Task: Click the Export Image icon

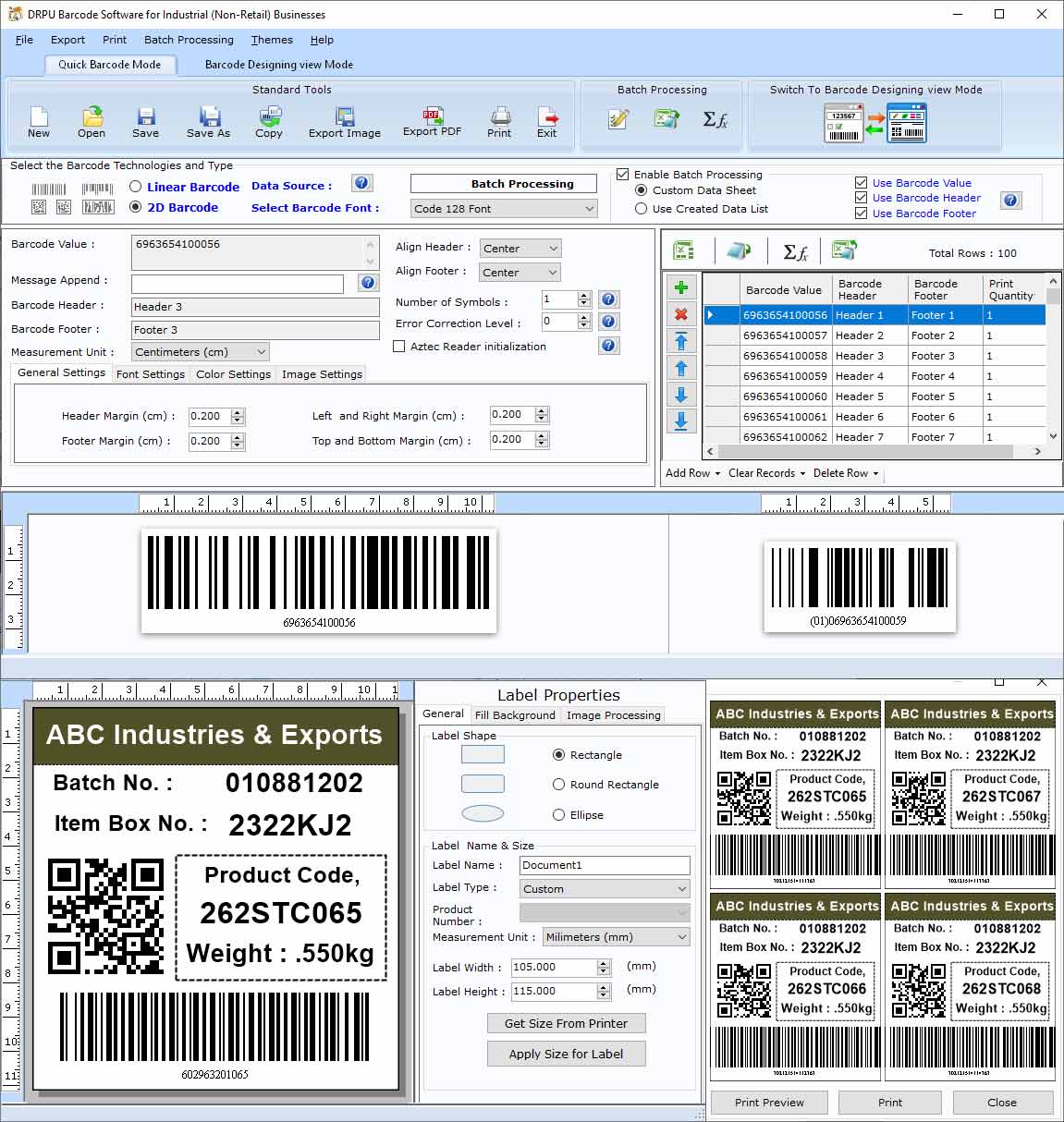Action: click(x=345, y=116)
